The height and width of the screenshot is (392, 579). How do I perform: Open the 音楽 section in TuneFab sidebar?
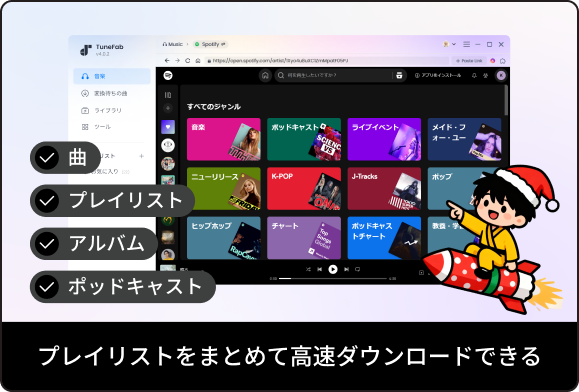pos(112,76)
